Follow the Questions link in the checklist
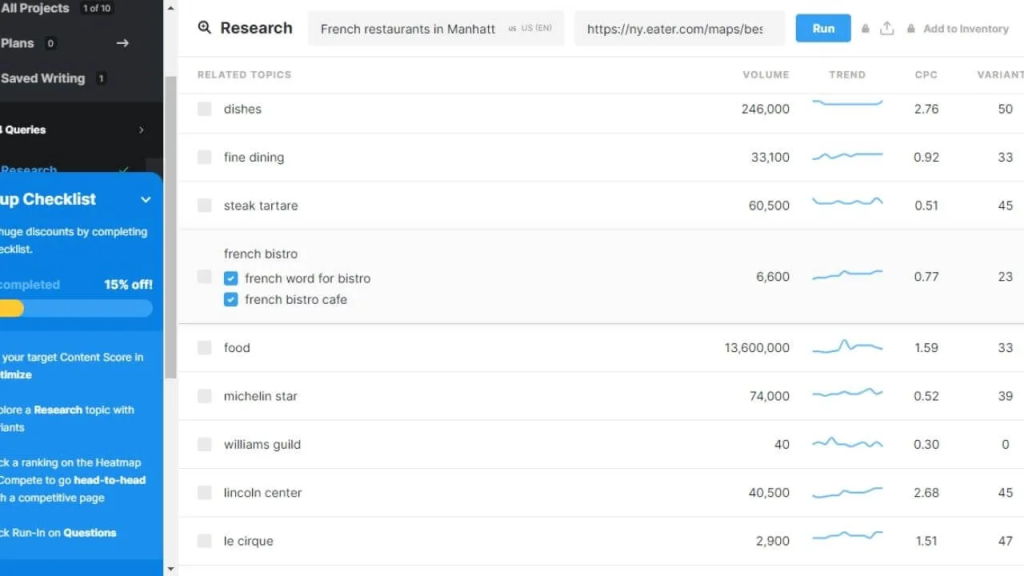Viewport: 1024px width, 576px height. coord(90,533)
